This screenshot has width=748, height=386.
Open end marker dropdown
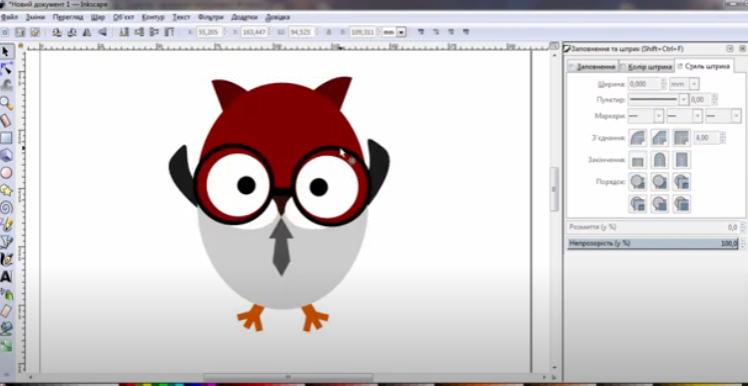(x=723, y=115)
